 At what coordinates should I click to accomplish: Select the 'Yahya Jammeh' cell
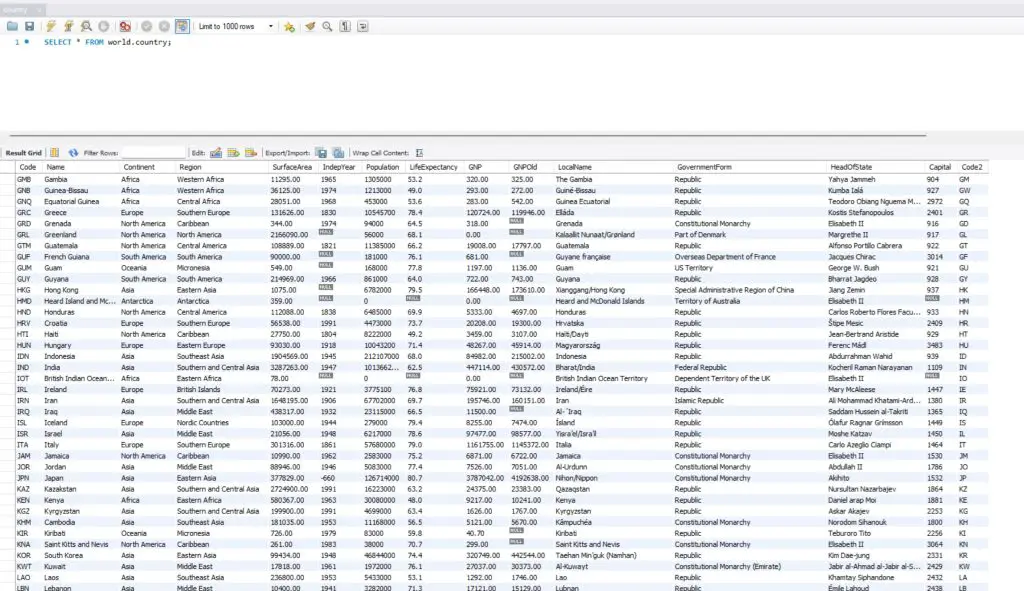pos(852,179)
